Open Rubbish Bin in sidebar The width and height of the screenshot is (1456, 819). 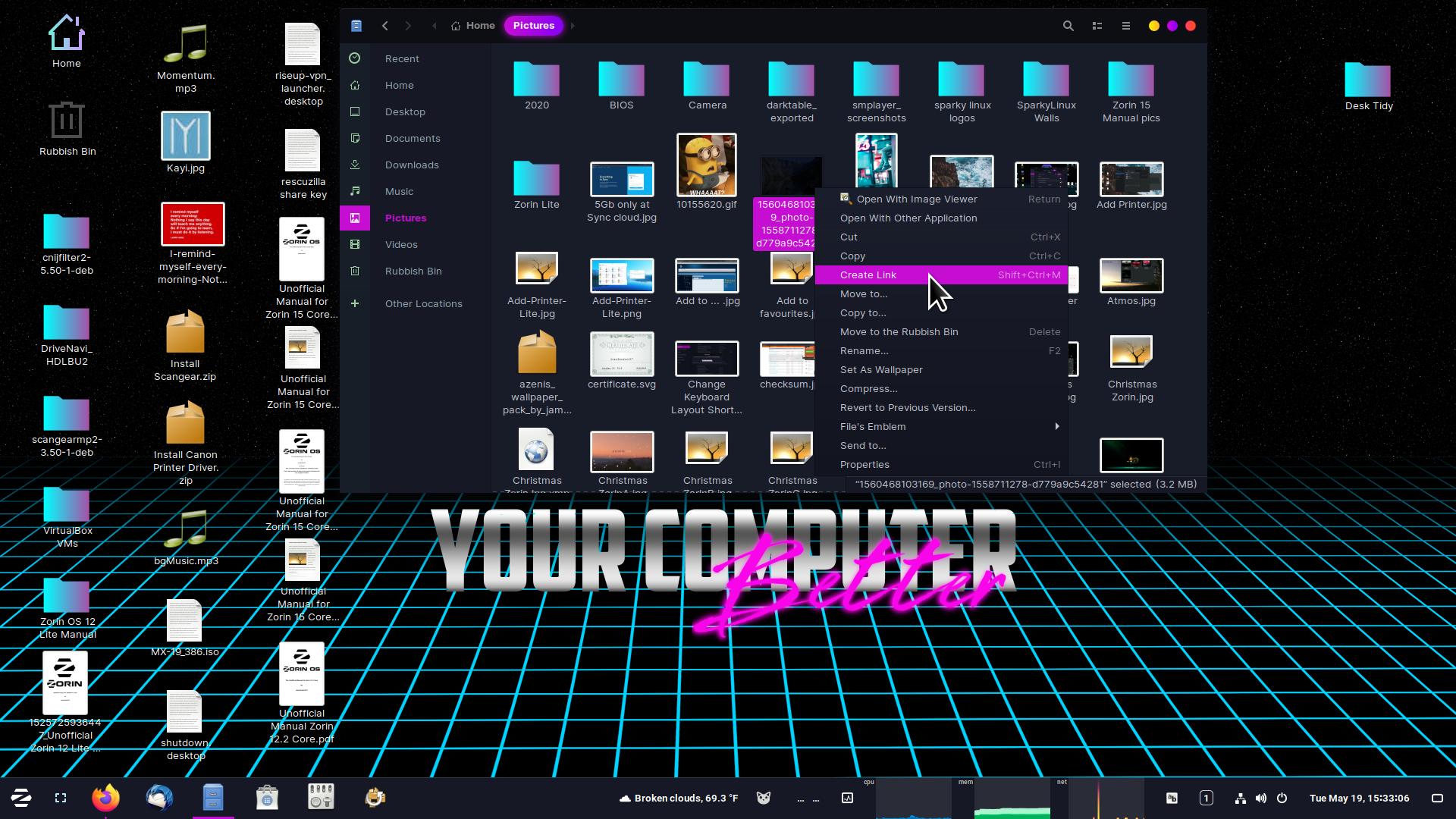click(413, 271)
